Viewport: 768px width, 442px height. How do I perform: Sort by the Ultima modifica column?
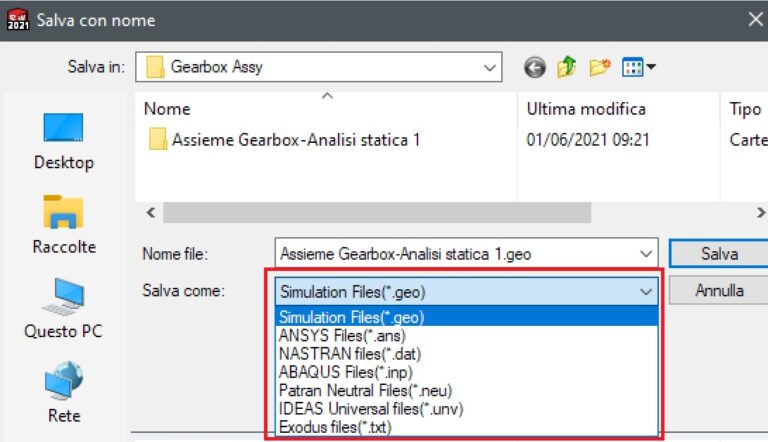pyautogui.click(x=586, y=109)
